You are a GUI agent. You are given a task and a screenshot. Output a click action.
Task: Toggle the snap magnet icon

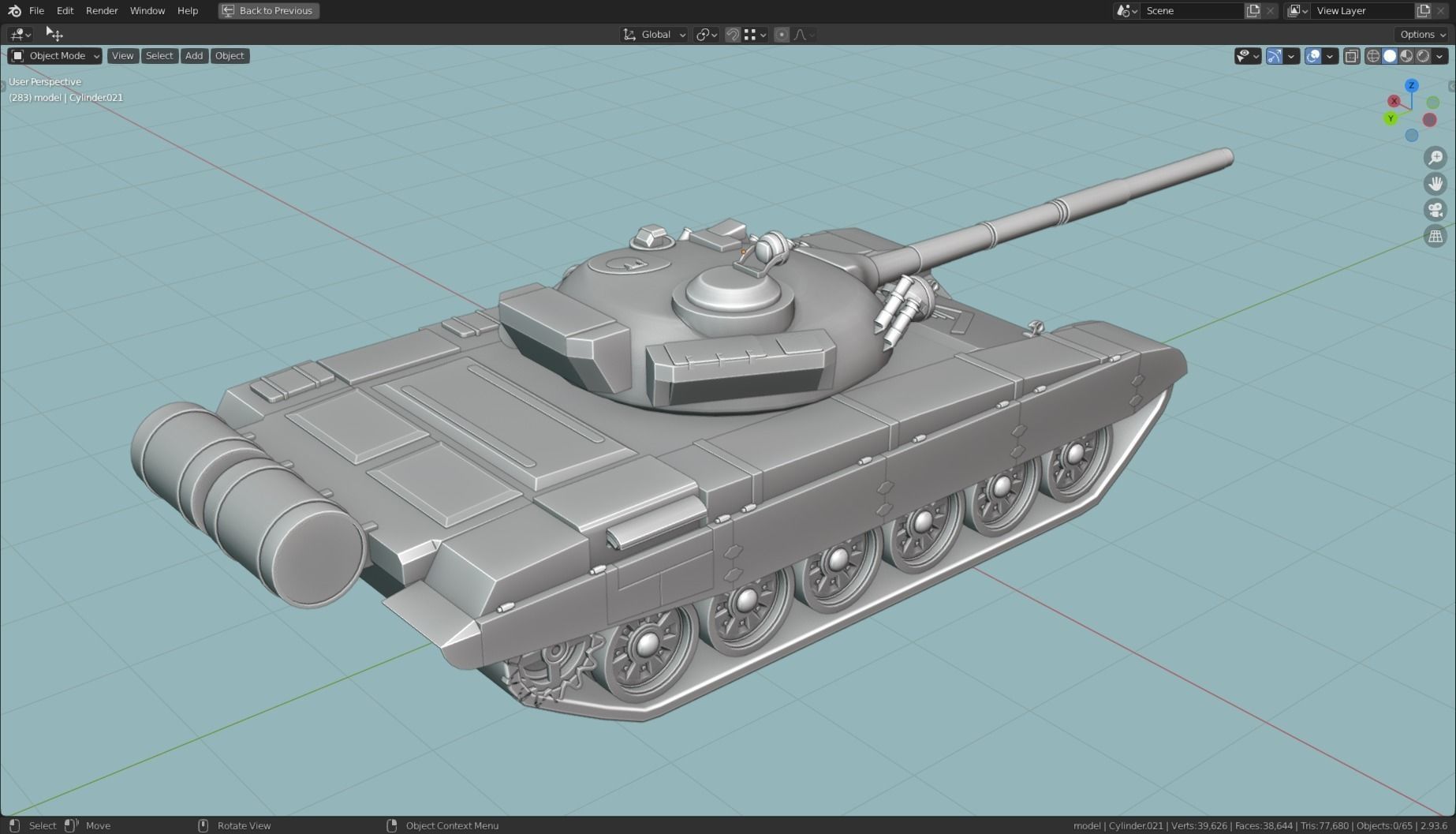click(733, 34)
